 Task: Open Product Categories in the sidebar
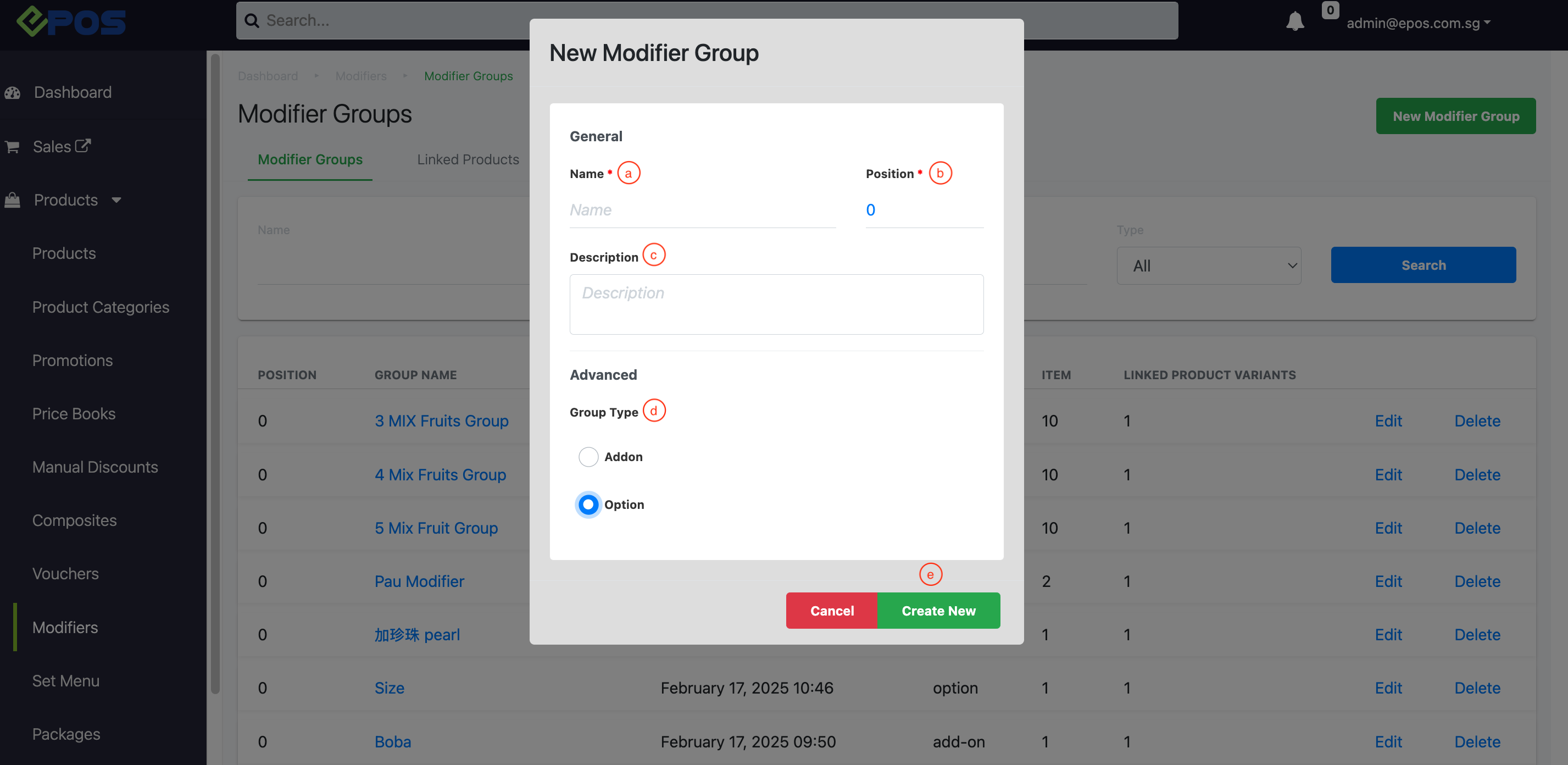[x=101, y=307]
